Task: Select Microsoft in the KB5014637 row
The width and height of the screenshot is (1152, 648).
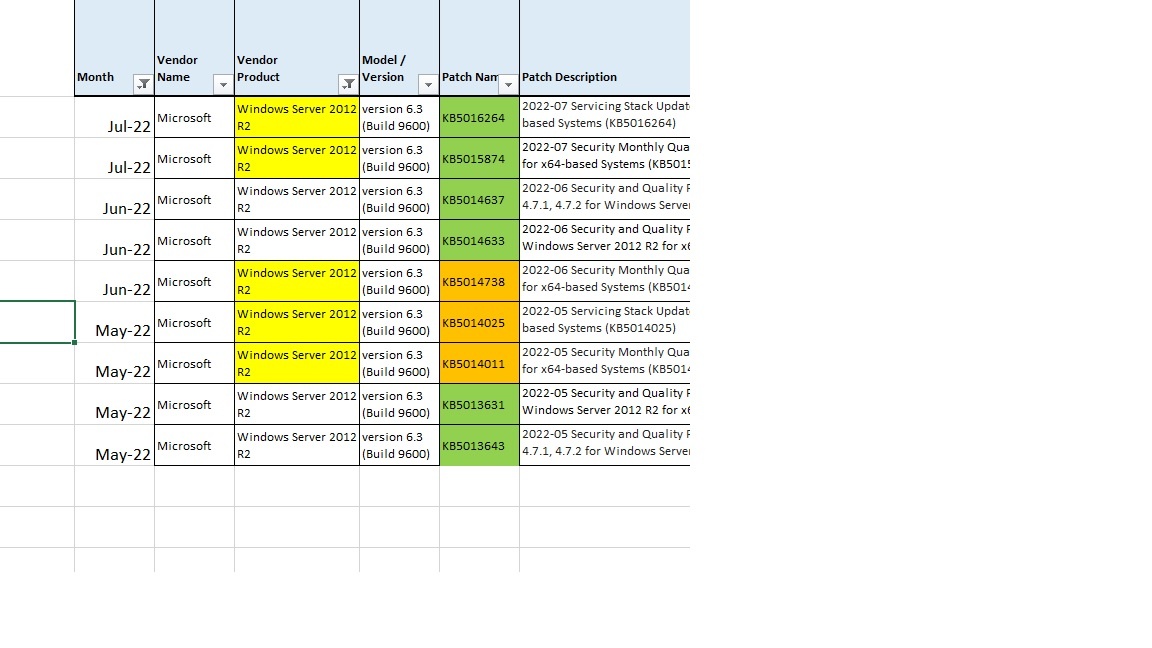Action: pos(184,200)
